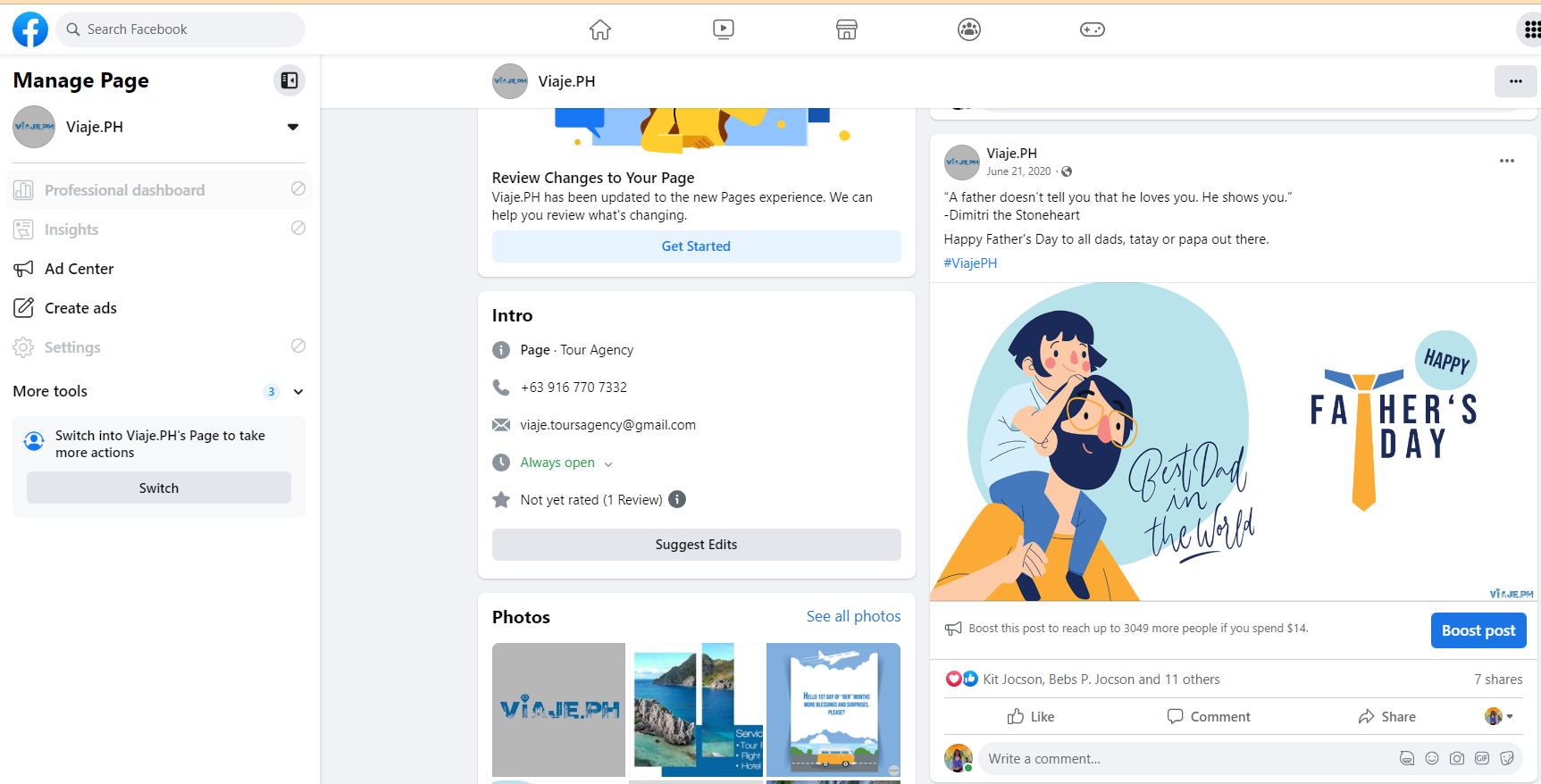Insert an emoji in comment box
Screen dimensions: 1541x784
(1432, 759)
